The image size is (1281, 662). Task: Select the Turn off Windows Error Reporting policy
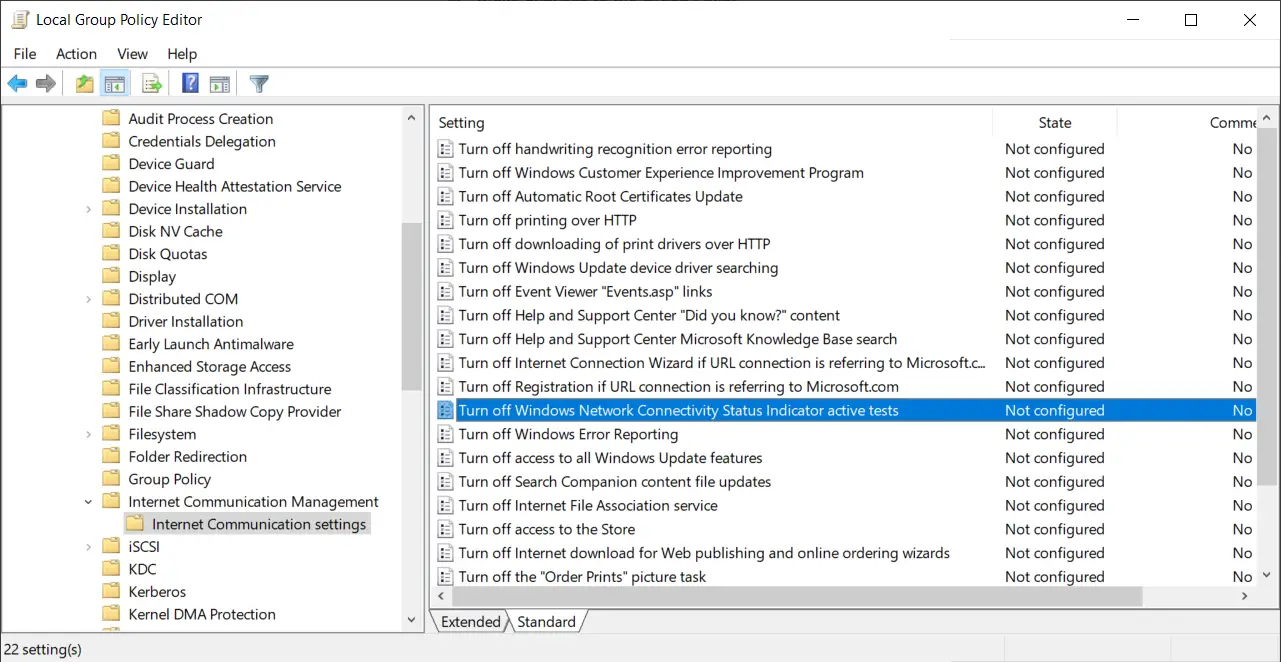click(x=568, y=434)
